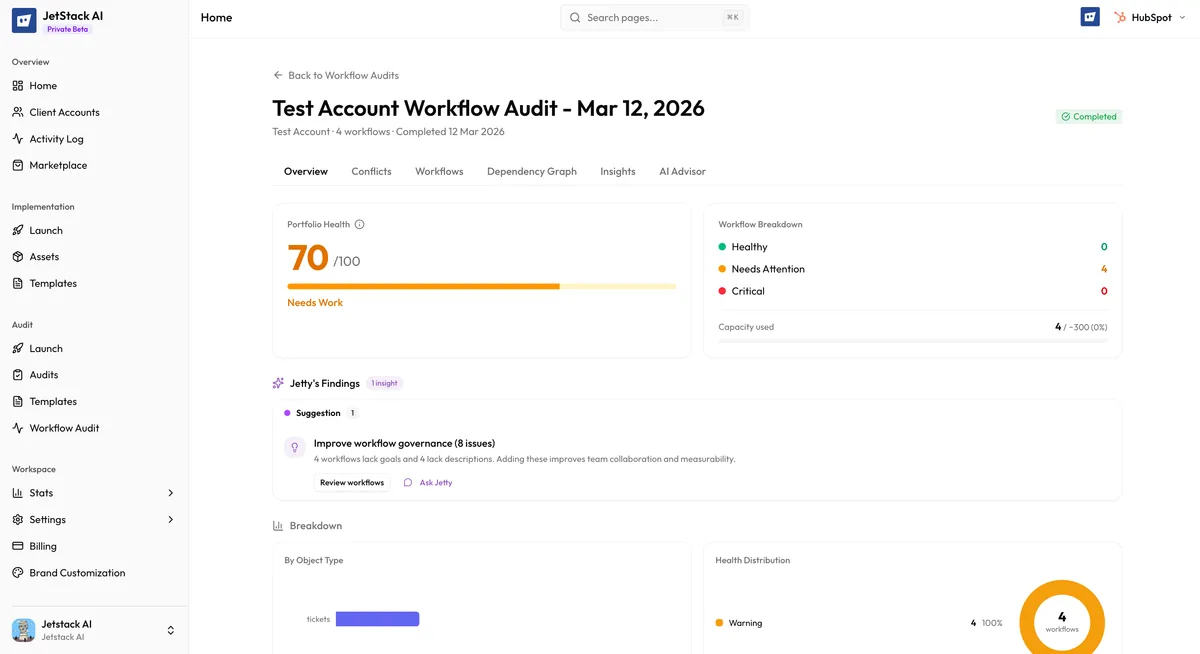
Task: Click the JetStack AI logo
Action: 24,20
